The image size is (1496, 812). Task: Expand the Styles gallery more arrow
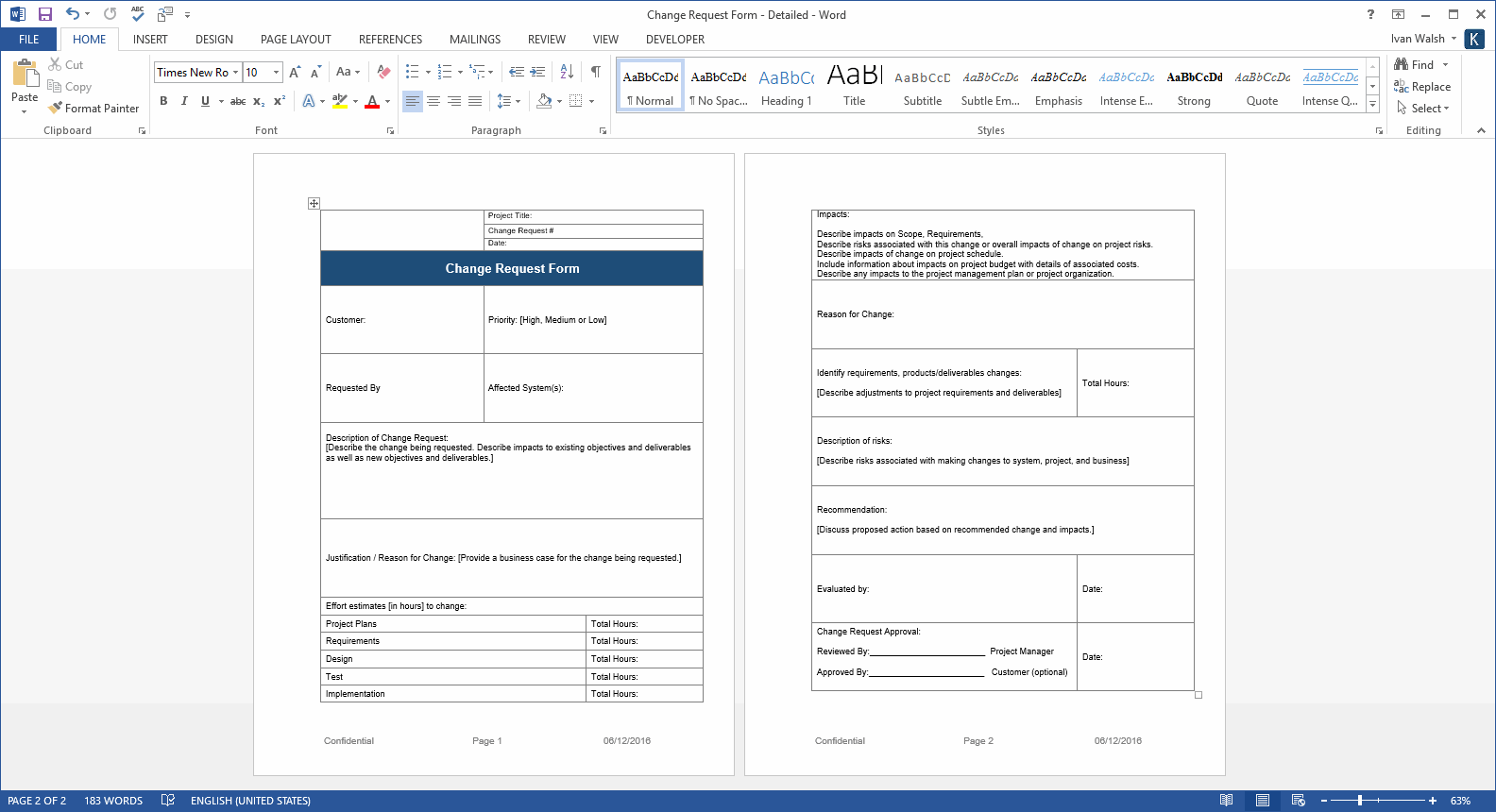pos(1372,105)
